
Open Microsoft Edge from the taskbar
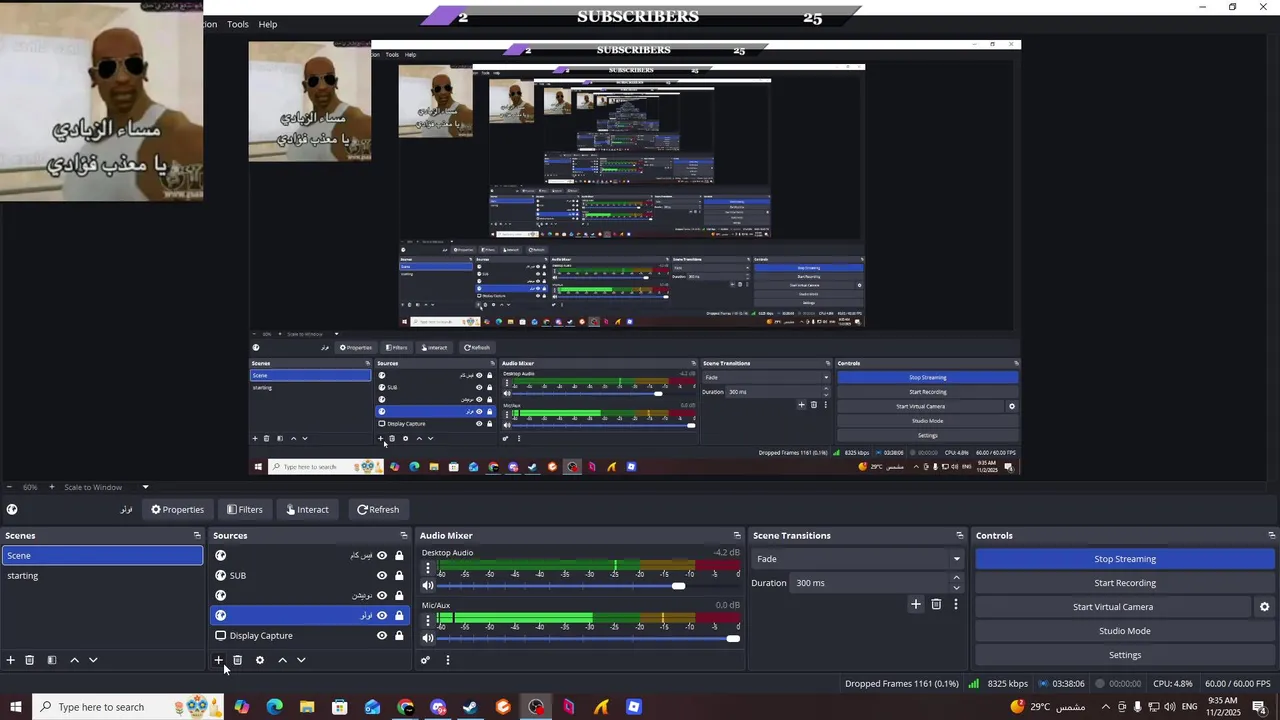pos(274,707)
